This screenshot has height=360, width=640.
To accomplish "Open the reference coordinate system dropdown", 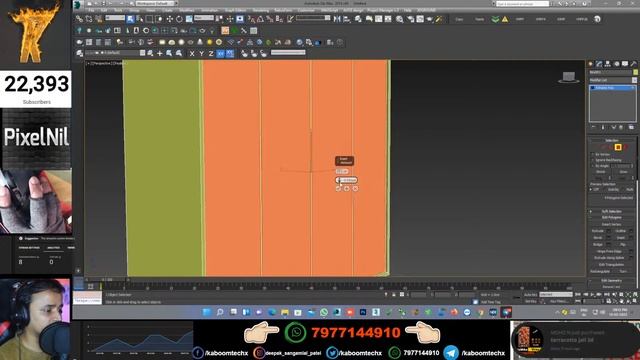I will pyautogui.click(x=204, y=18).
